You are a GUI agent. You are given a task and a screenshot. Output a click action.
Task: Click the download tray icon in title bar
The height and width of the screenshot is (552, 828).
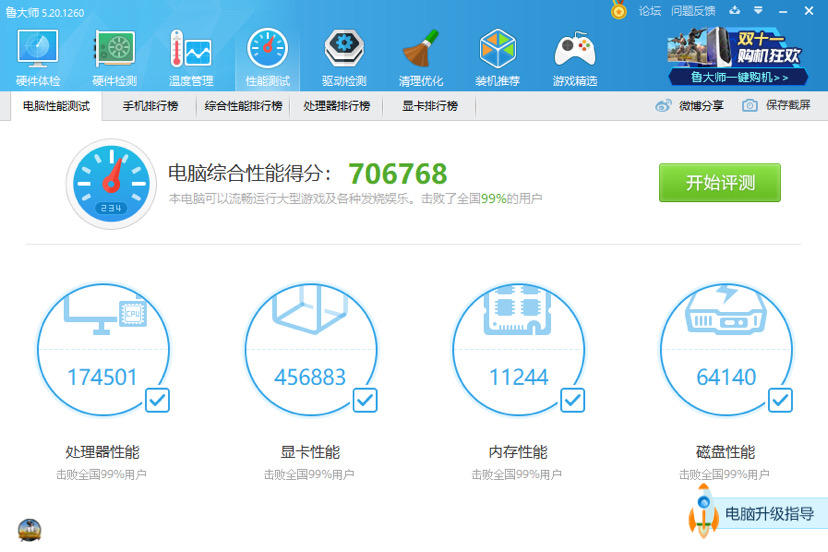[735, 10]
